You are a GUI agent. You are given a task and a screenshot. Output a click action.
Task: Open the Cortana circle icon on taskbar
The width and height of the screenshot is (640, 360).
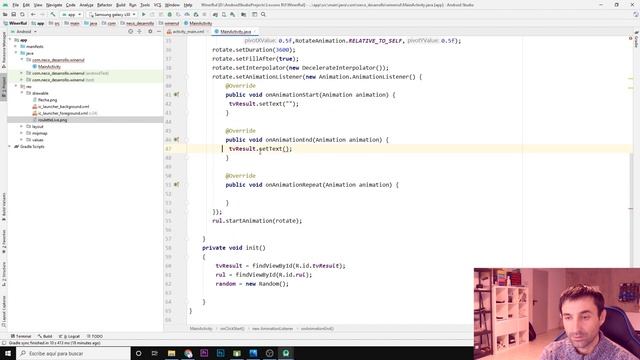(x=138, y=353)
